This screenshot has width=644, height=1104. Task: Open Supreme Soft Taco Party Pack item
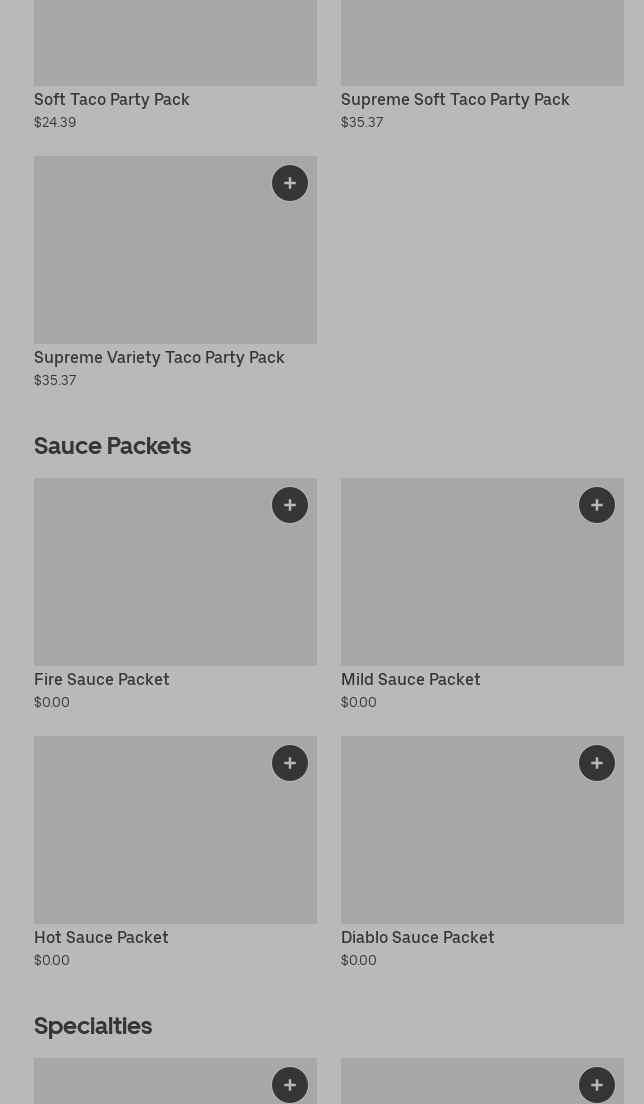coord(455,100)
